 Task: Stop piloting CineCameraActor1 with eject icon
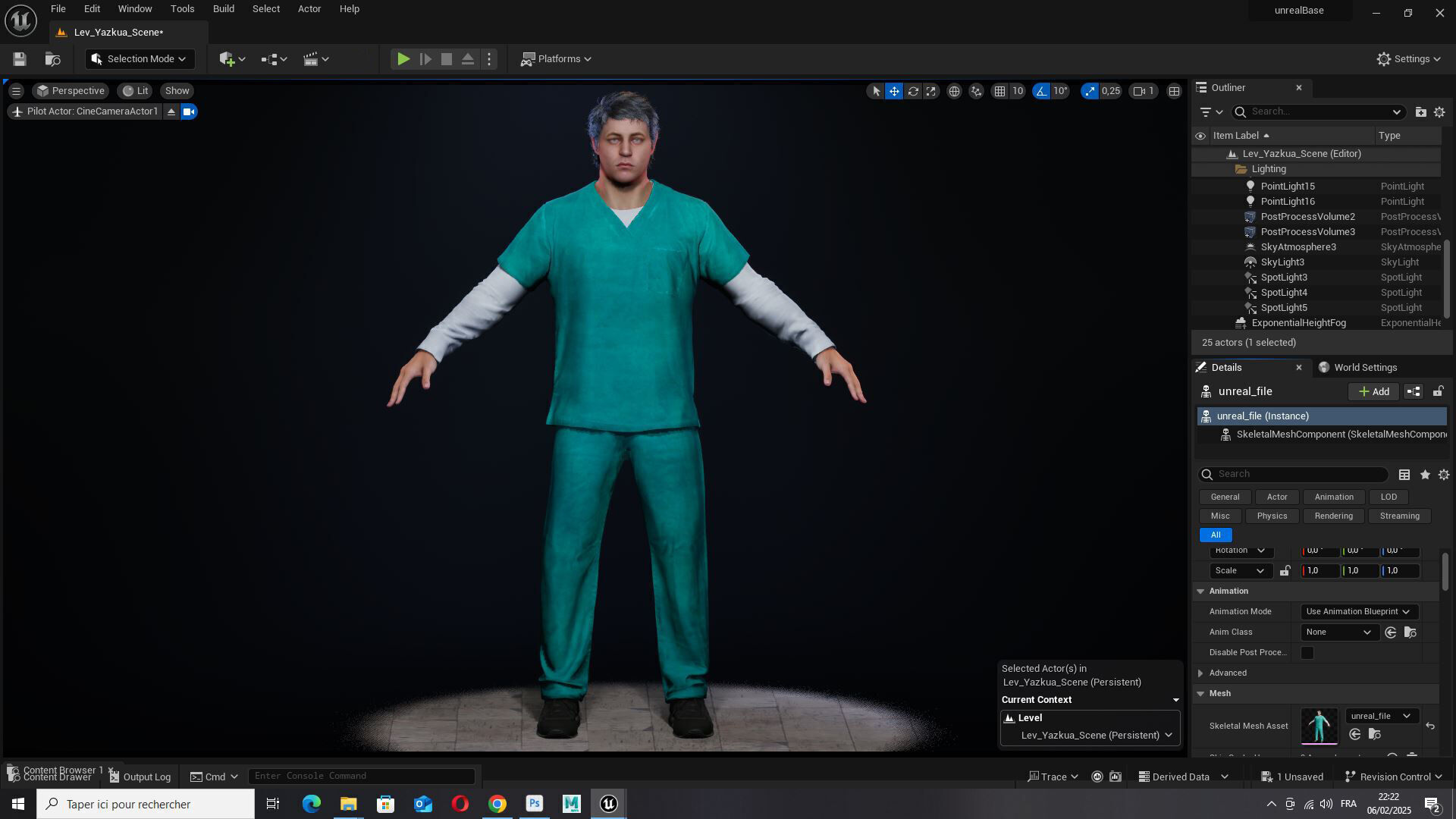pos(171,111)
